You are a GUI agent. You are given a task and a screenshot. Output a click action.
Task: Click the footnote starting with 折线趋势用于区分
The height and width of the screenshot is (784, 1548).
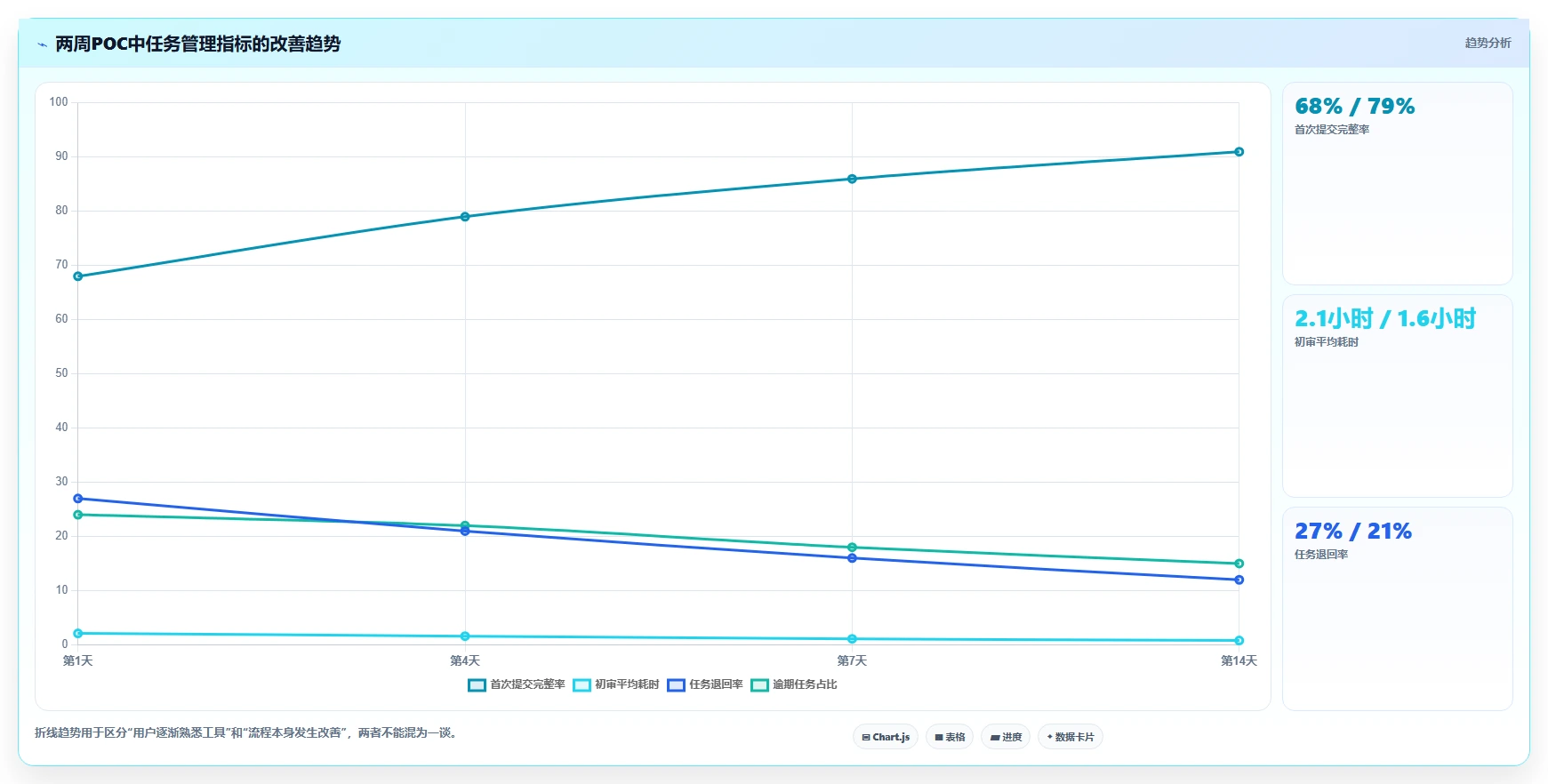point(248,733)
